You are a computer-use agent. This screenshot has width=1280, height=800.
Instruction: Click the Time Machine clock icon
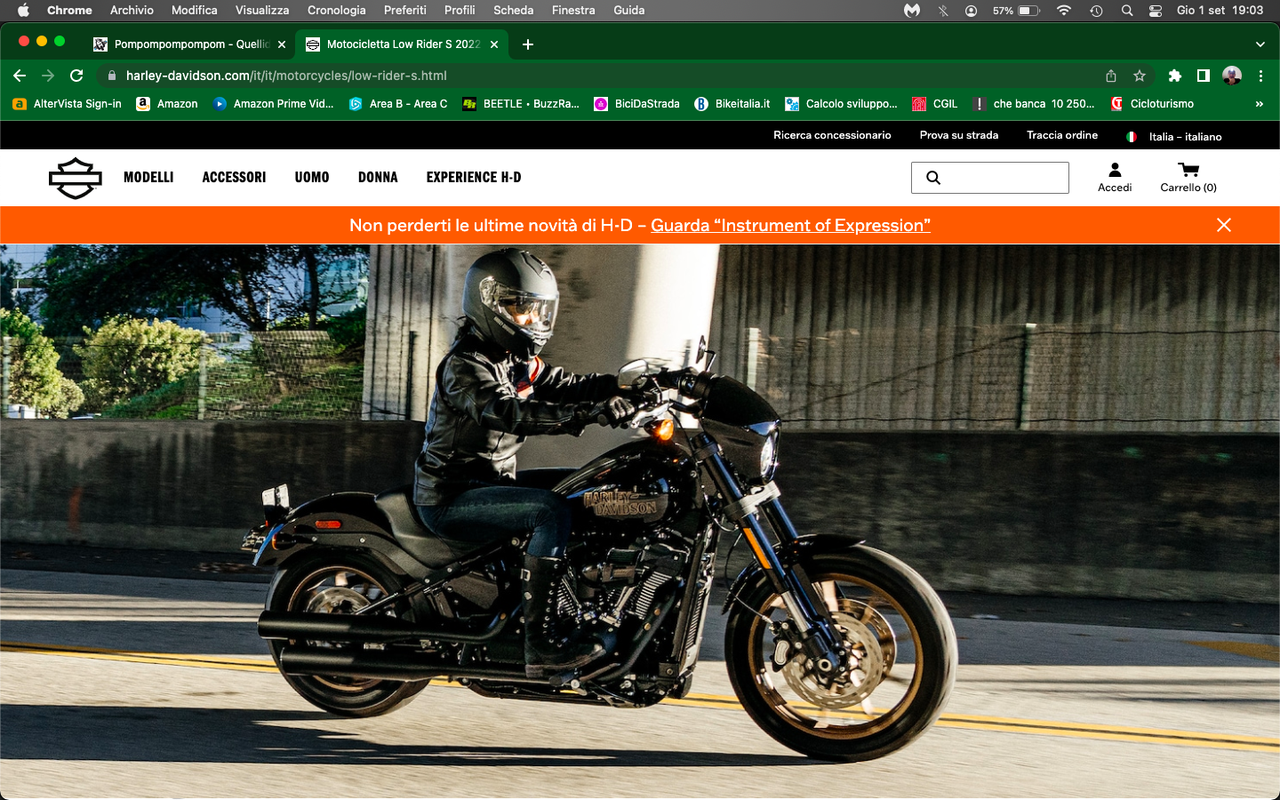click(1096, 10)
